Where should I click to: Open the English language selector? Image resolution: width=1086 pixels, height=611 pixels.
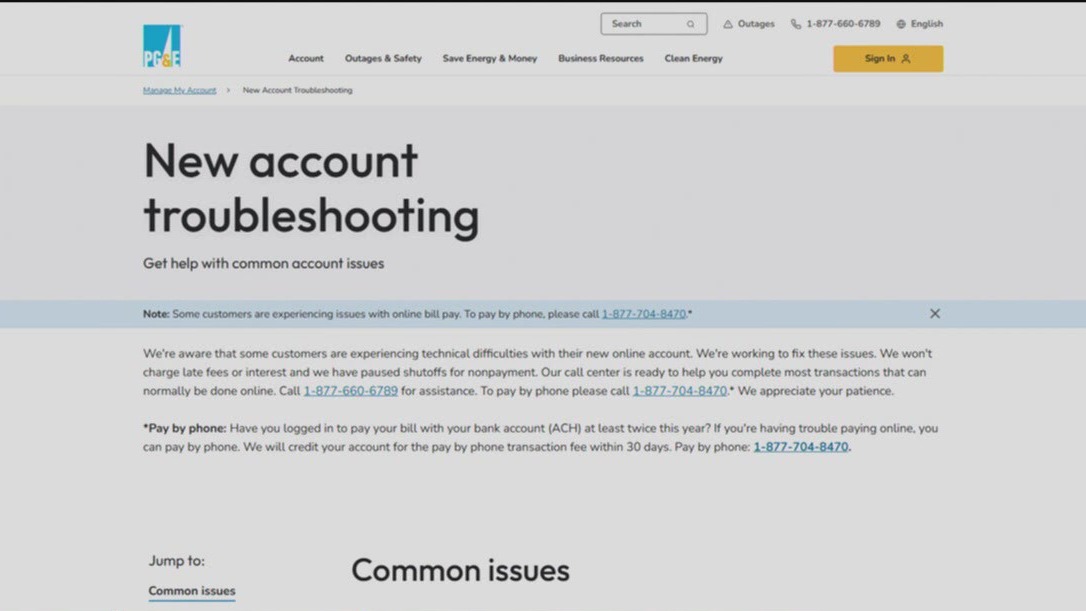(920, 23)
